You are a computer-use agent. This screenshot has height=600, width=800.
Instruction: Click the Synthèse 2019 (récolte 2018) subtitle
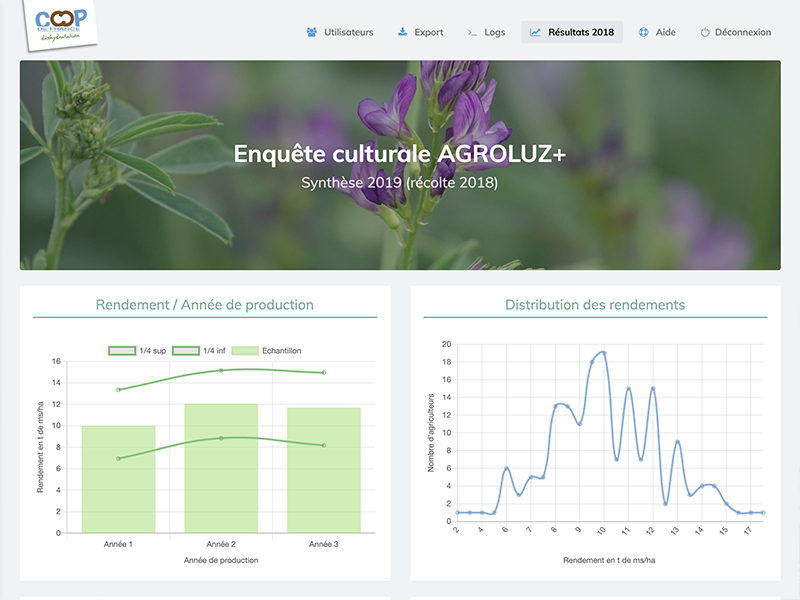point(399,183)
